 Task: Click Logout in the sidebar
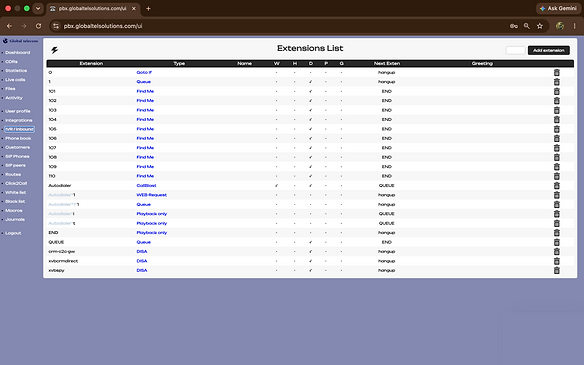(13, 233)
